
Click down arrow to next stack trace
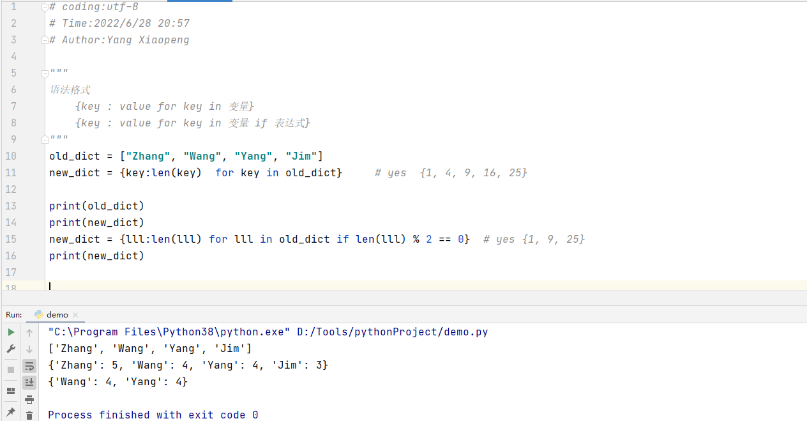tap(29, 349)
